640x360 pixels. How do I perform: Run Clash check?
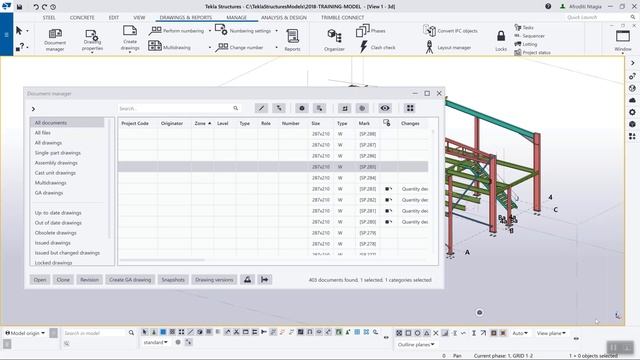(x=377, y=47)
